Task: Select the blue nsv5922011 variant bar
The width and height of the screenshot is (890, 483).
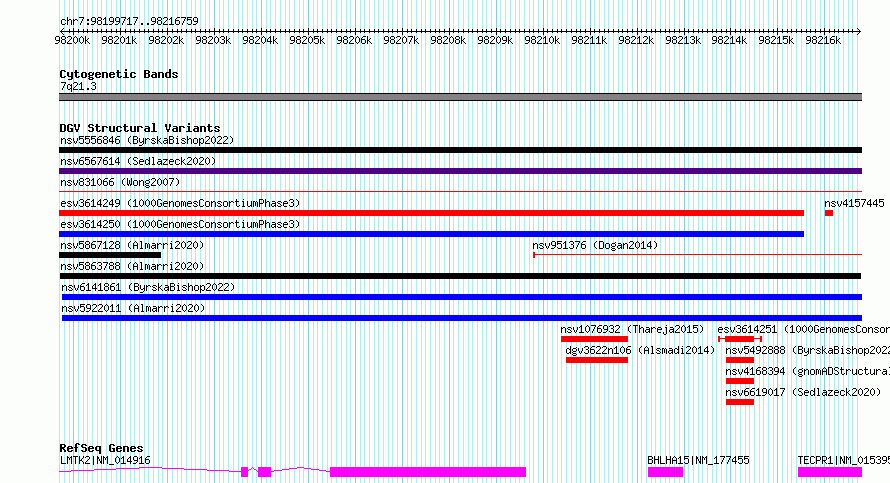Action: (462, 318)
